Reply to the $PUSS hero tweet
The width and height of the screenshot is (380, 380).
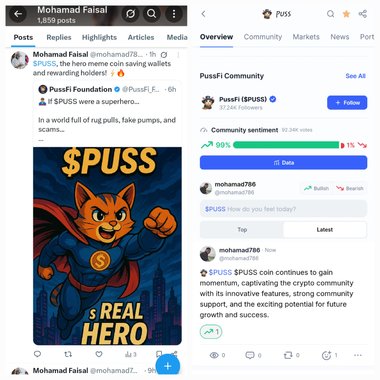point(37,354)
